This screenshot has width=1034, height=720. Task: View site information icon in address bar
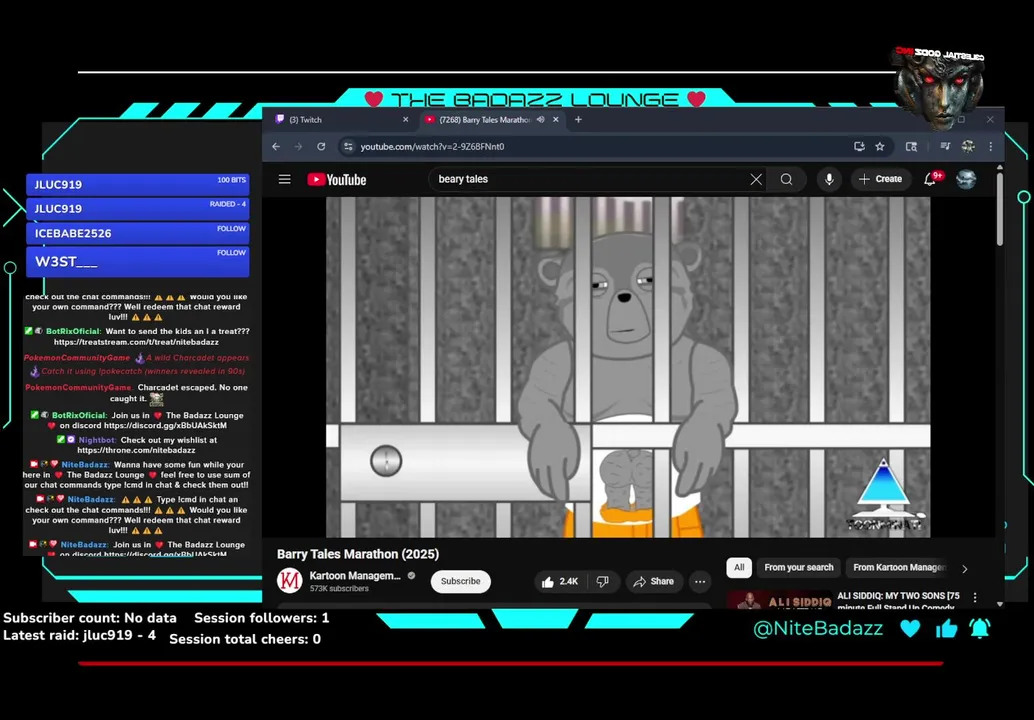pyautogui.click(x=348, y=146)
